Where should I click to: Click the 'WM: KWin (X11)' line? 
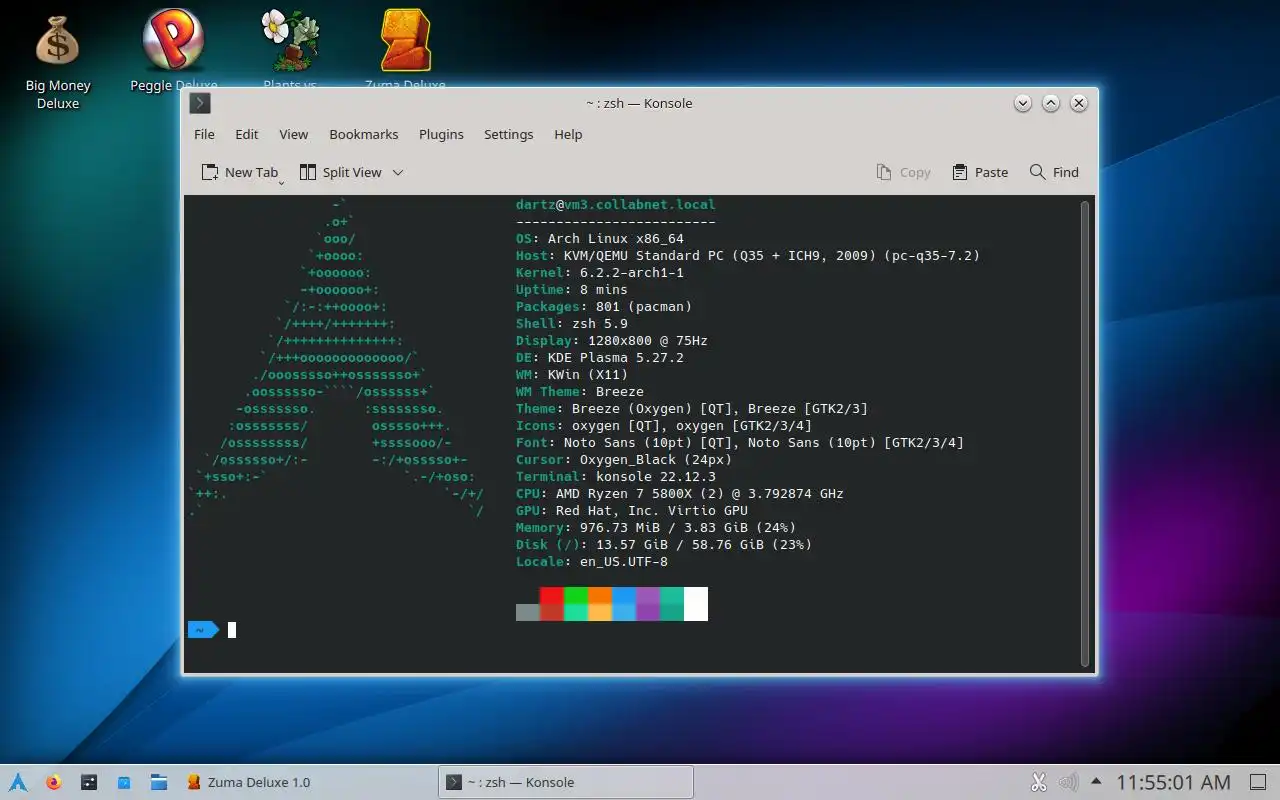pos(572,375)
